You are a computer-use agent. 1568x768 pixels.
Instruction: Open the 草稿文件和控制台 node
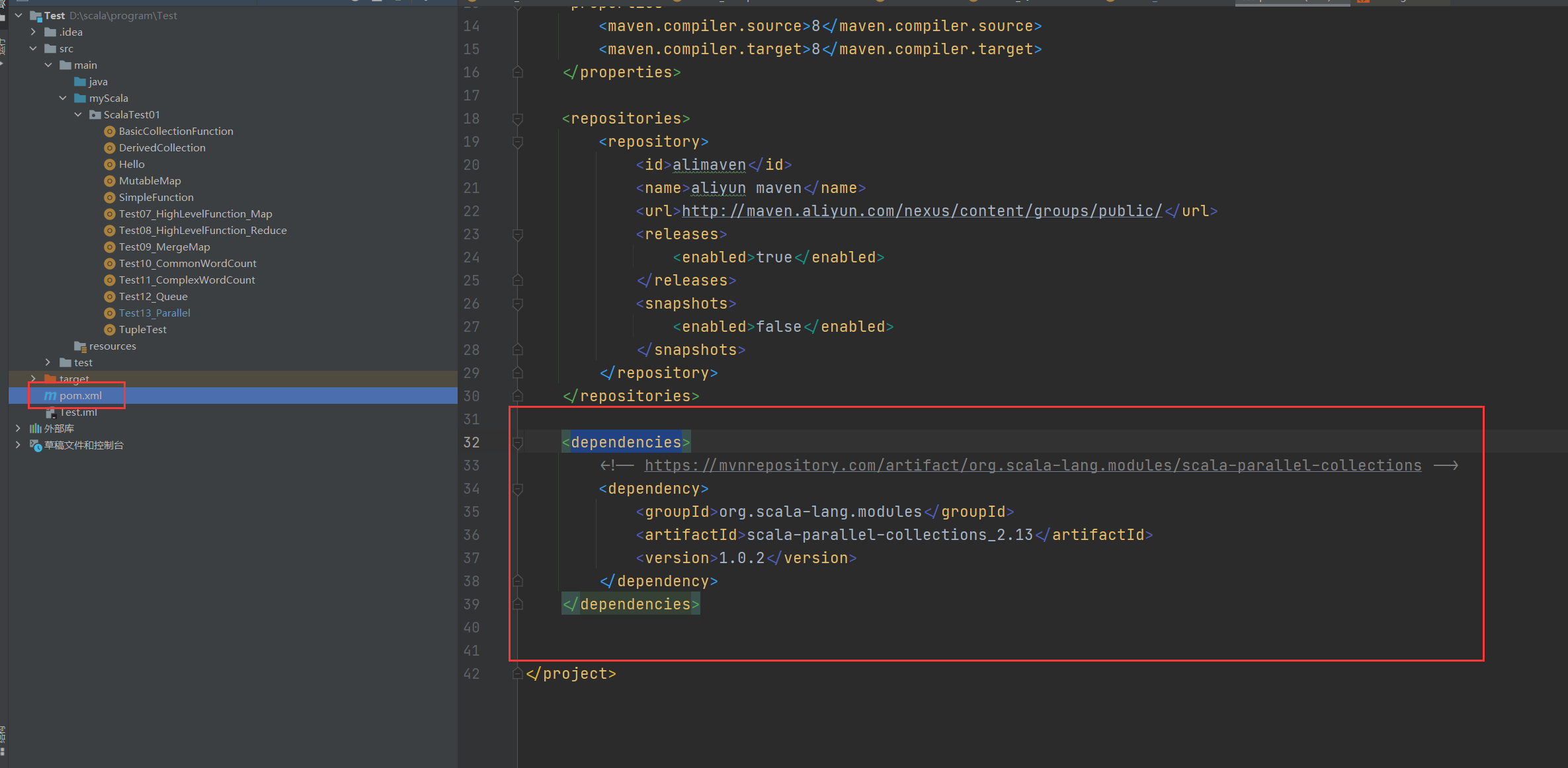point(18,445)
